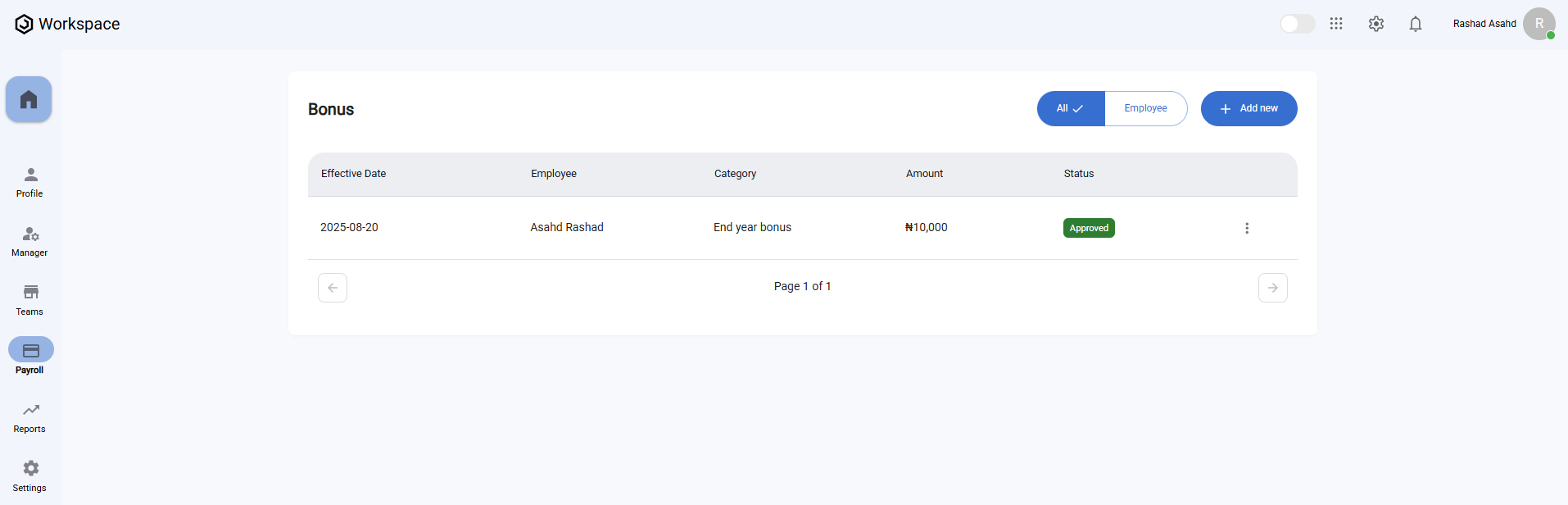Open the Rashad Asahd user avatar menu
1568x505 pixels.
point(1539,24)
